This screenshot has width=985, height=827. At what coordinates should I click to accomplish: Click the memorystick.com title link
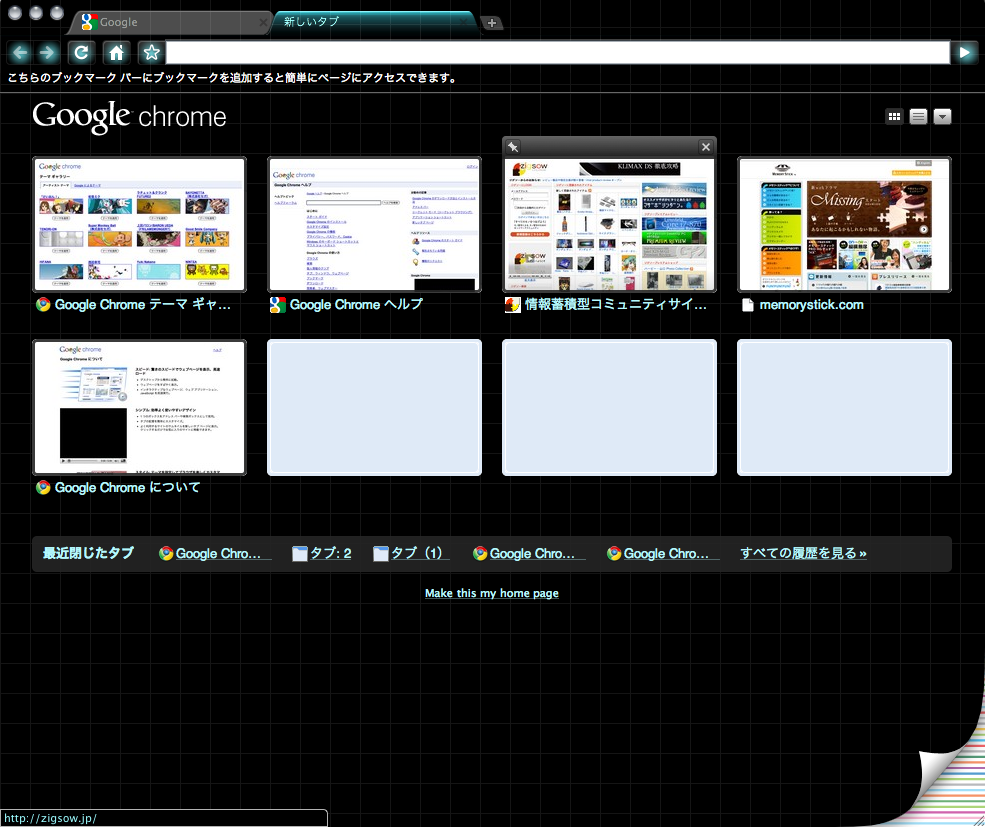click(812, 305)
